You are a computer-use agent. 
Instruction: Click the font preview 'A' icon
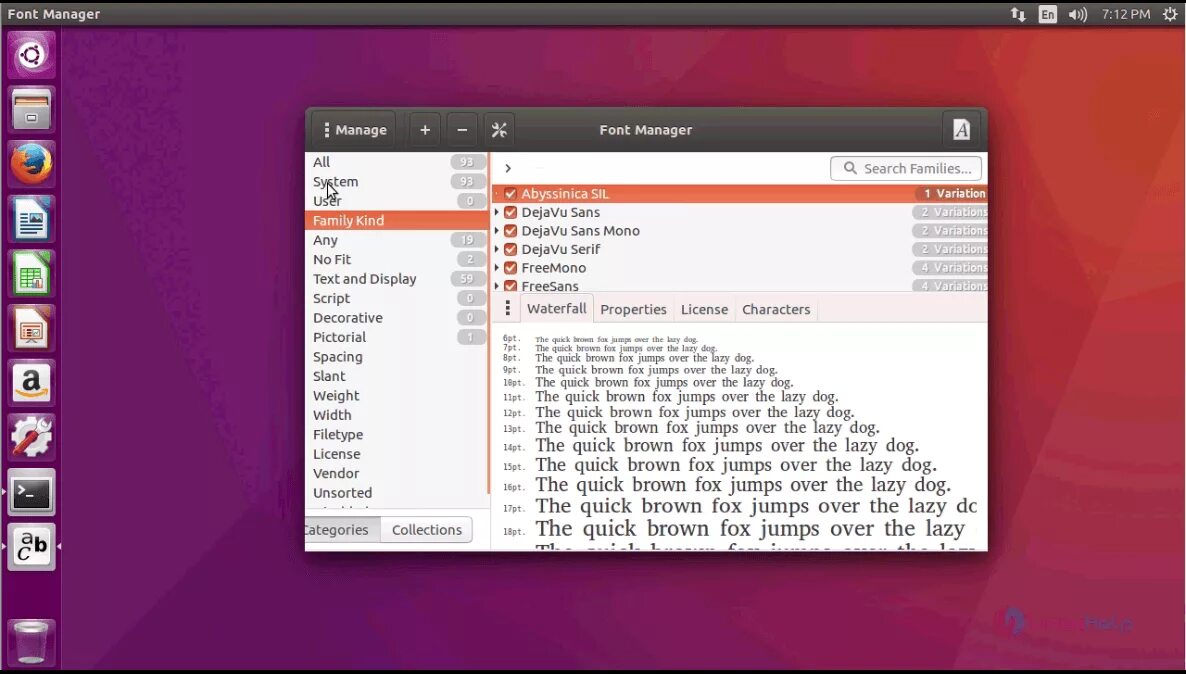point(961,130)
